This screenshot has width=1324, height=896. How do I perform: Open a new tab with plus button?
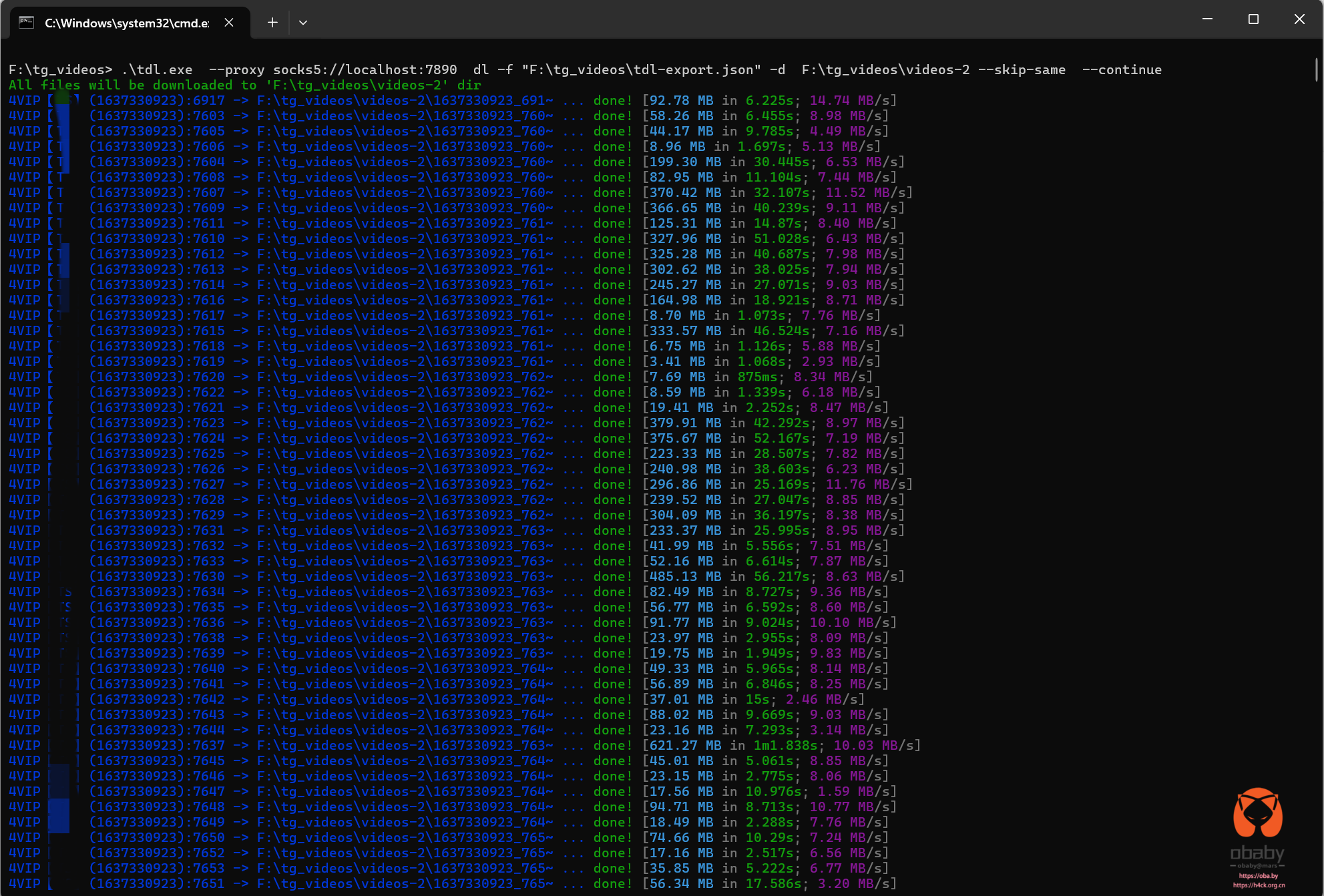point(272,23)
